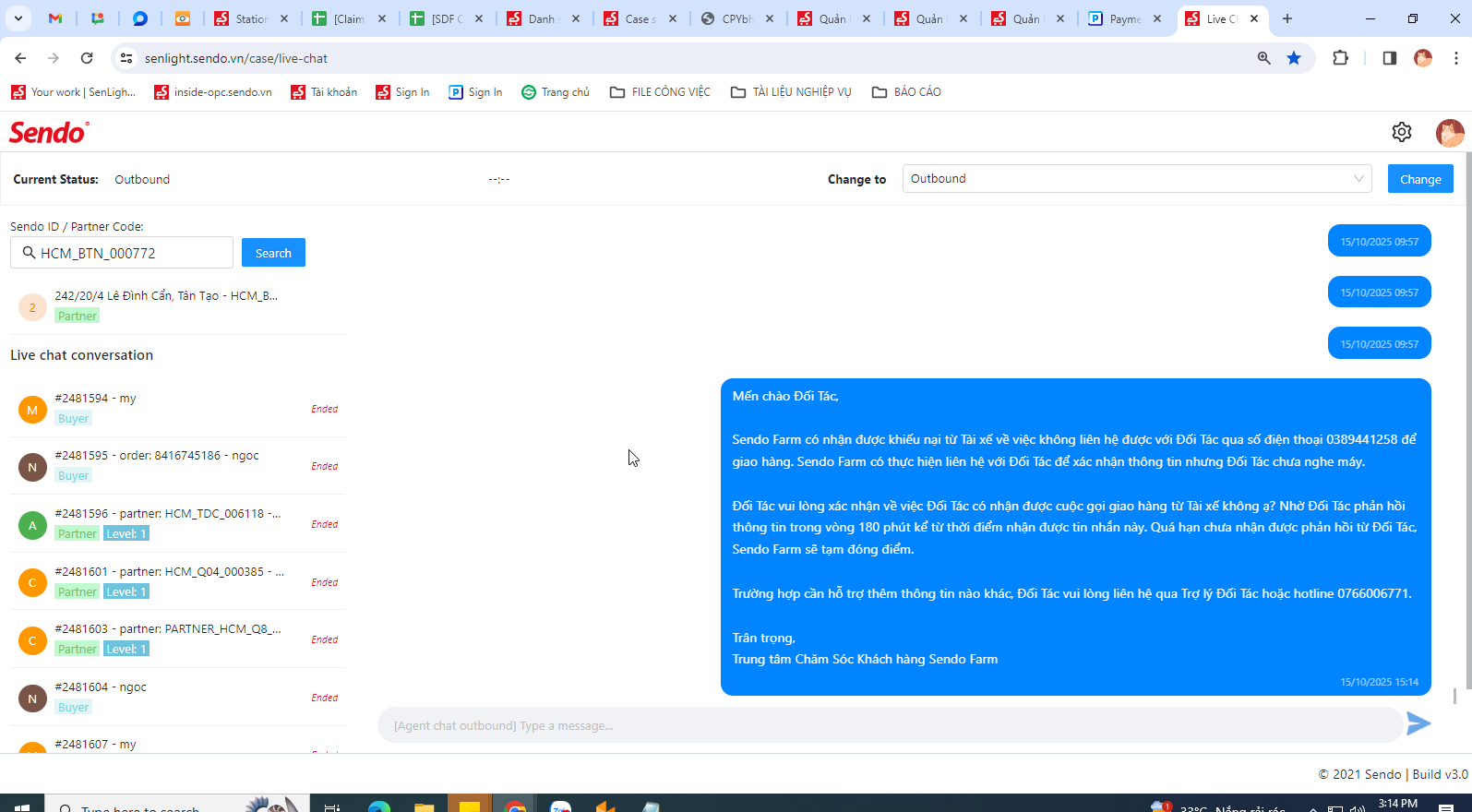Open conversation #2481596 partner HCM_TDC_006118
Image resolution: width=1472 pixels, height=812 pixels.
178,524
